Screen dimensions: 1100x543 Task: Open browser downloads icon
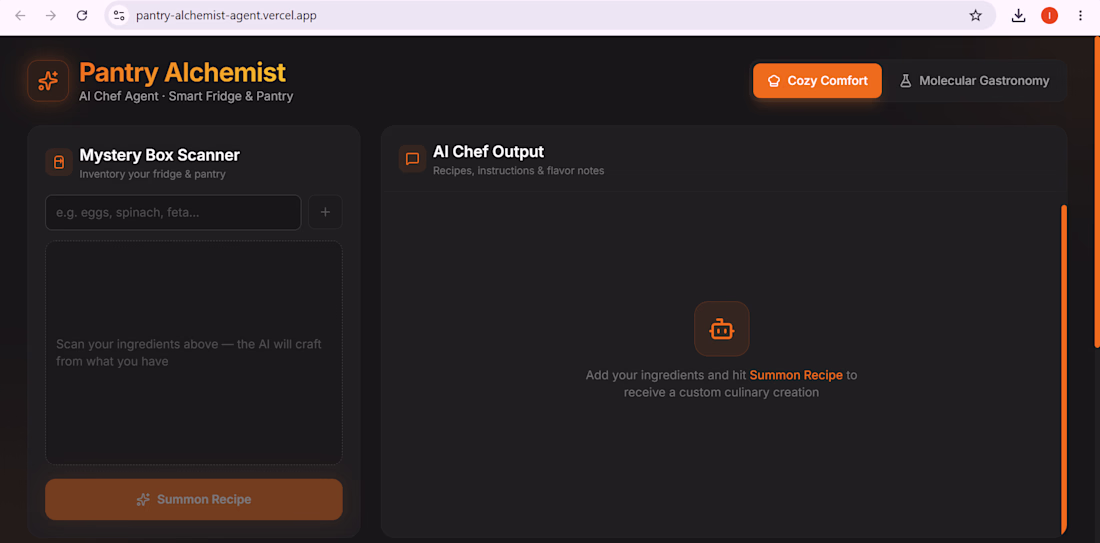pos(1019,15)
